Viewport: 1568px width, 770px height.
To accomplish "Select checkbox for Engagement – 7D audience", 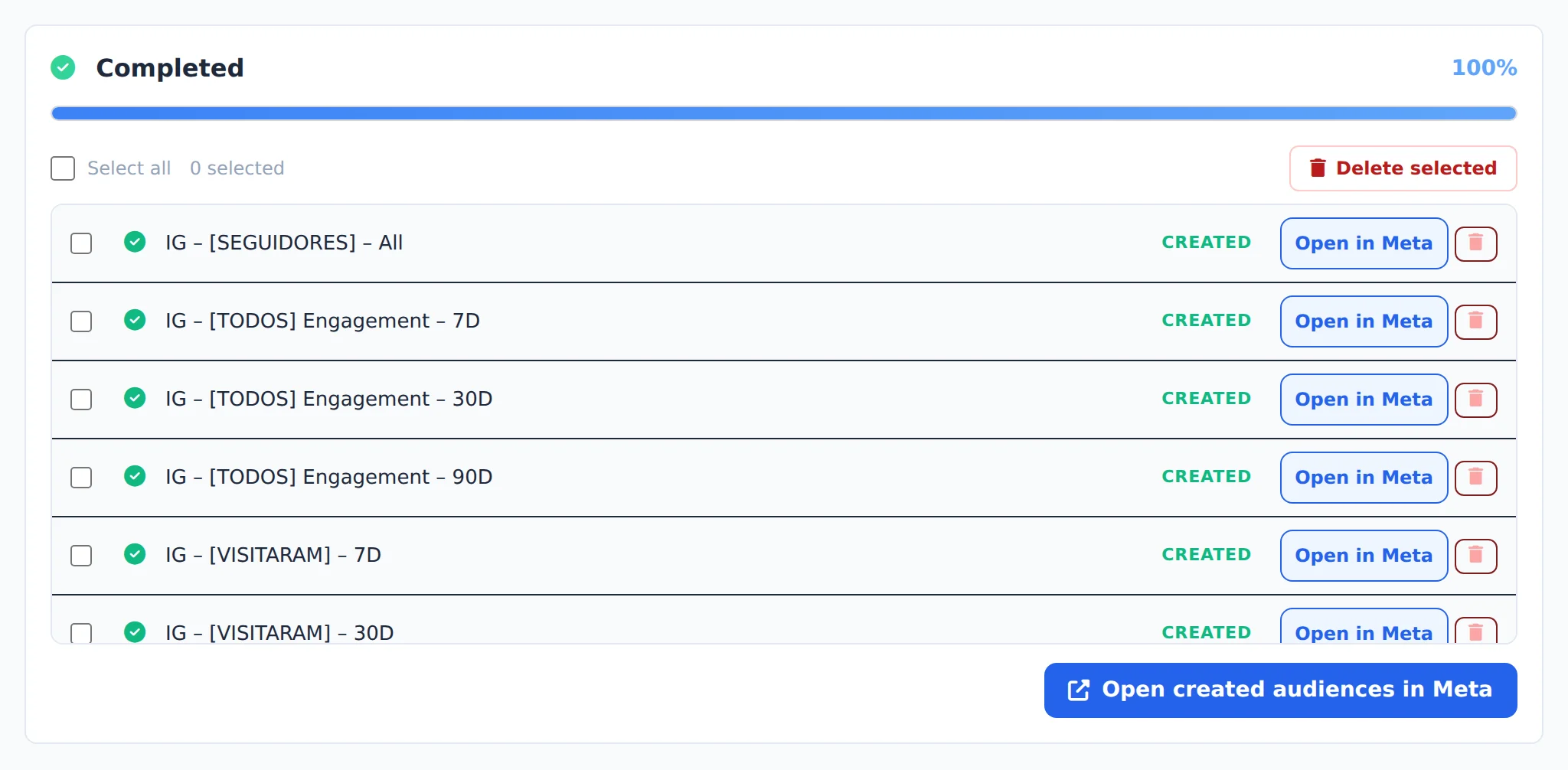I will pyautogui.click(x=81, y=321).
